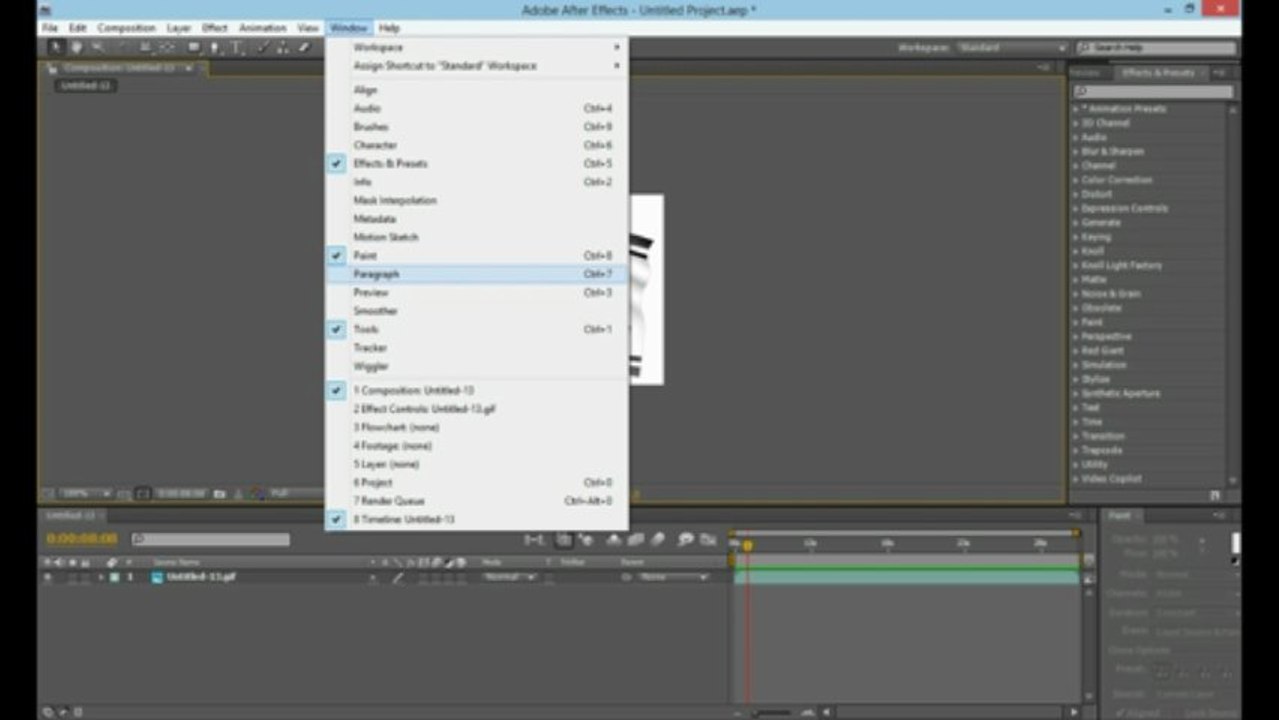1279x720 pixels.
Task: Open the composition mini-flowchart in timeline
Action: pos(534,540)
